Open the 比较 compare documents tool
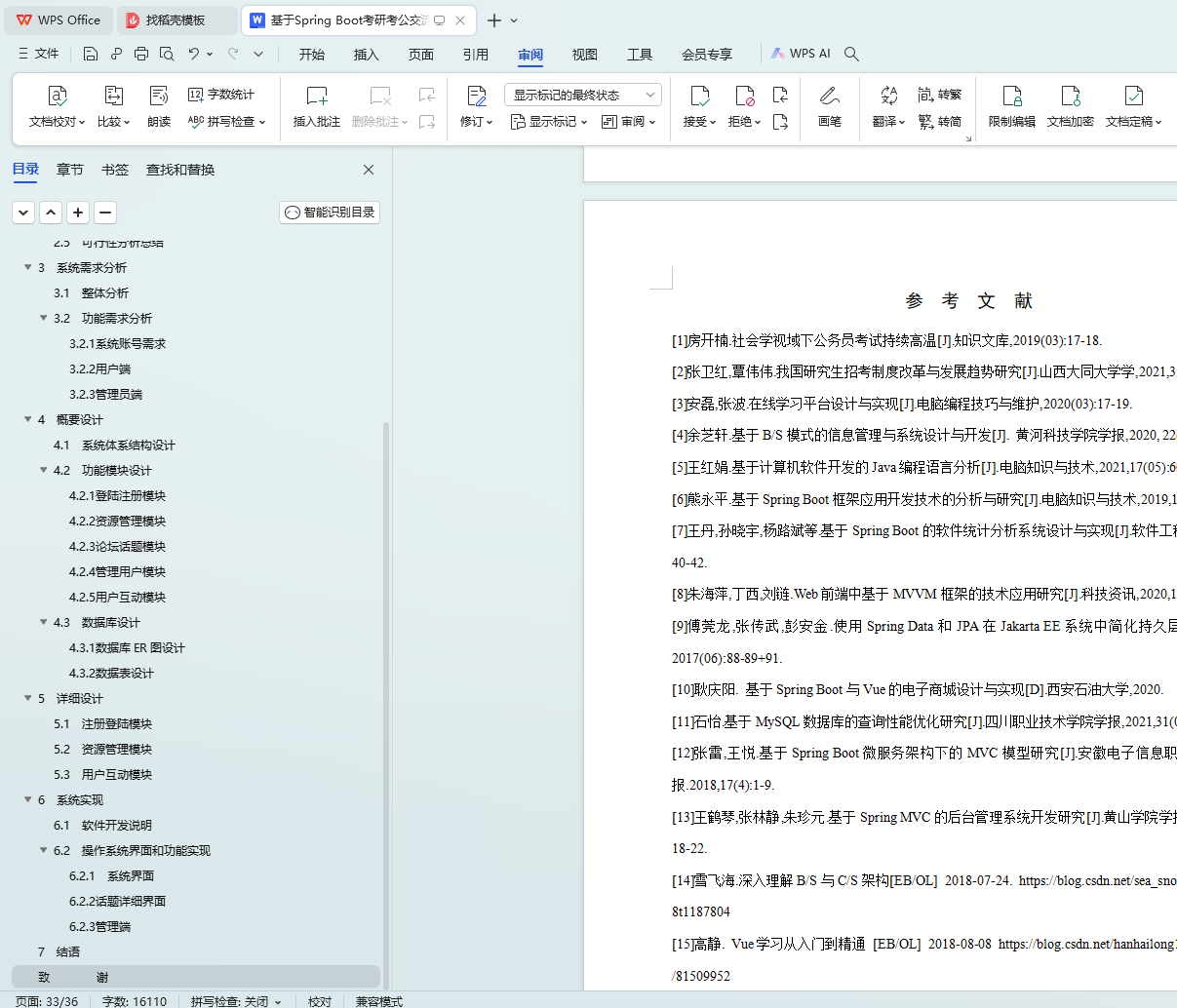The width and height of the screenshot is (1177, 1008). tap(114, 106)
